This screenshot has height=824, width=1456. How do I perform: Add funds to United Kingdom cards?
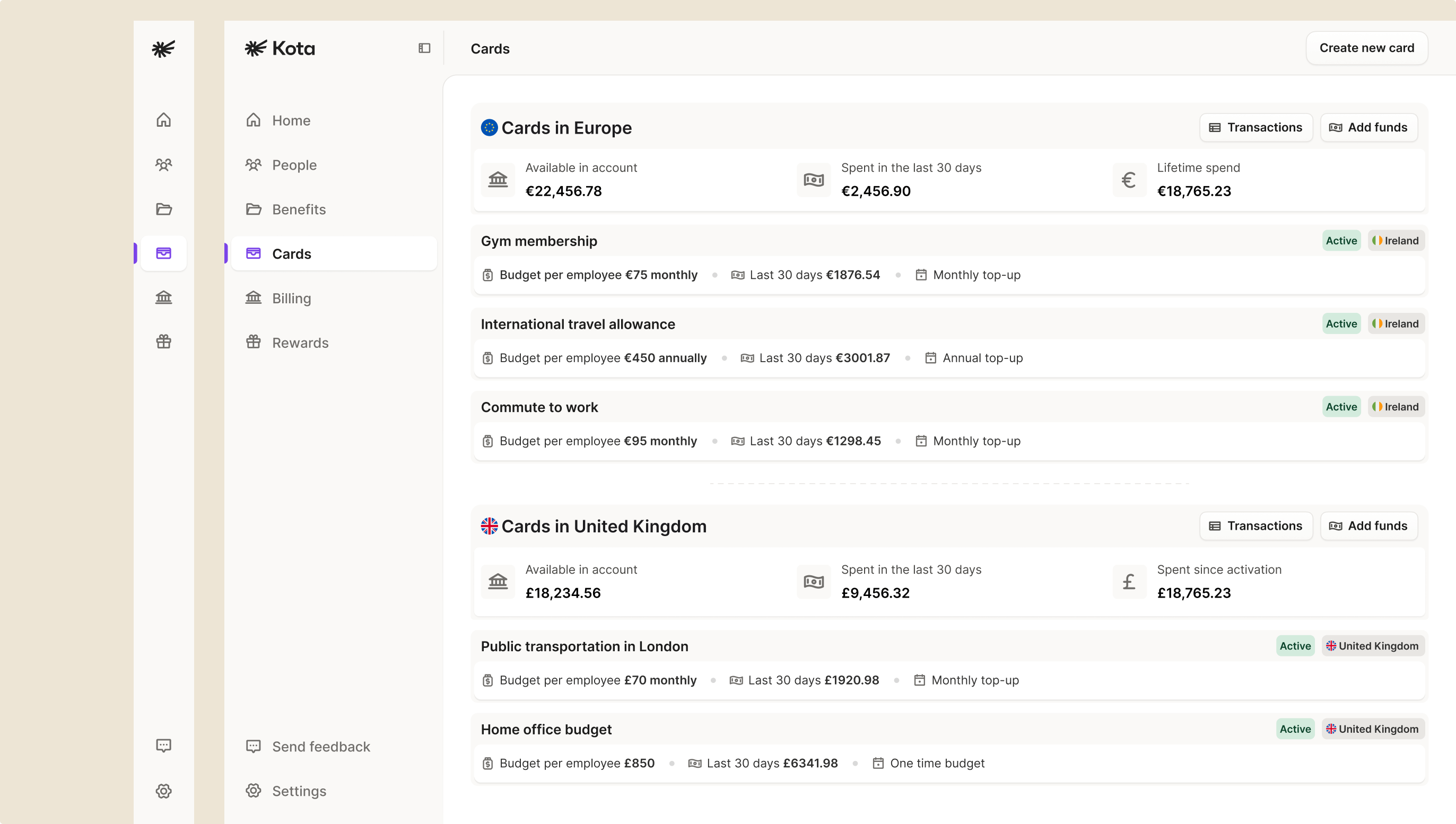pos(1368,526)
